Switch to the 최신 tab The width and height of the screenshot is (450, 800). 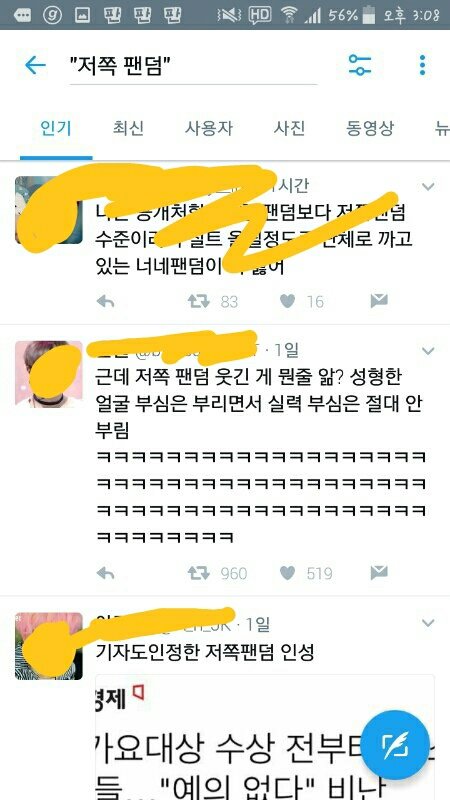[x=128, y=128]
